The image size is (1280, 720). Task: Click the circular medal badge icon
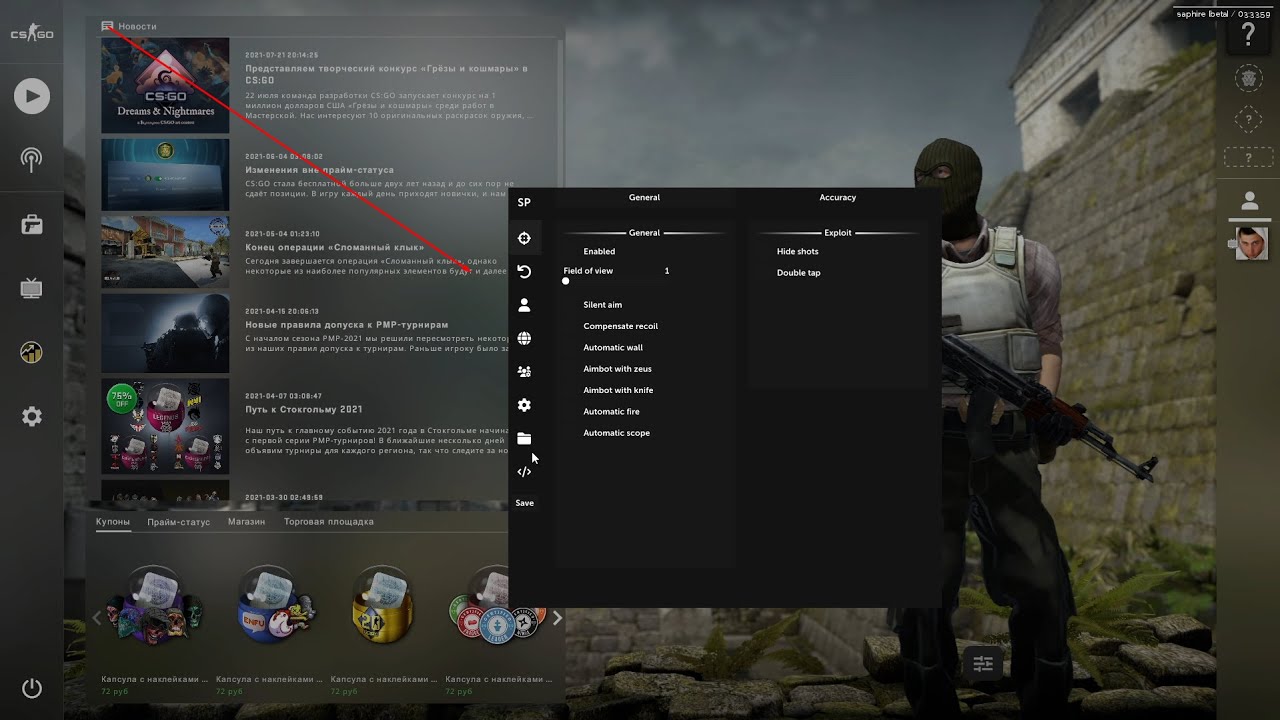click(x=1248, y=78)
